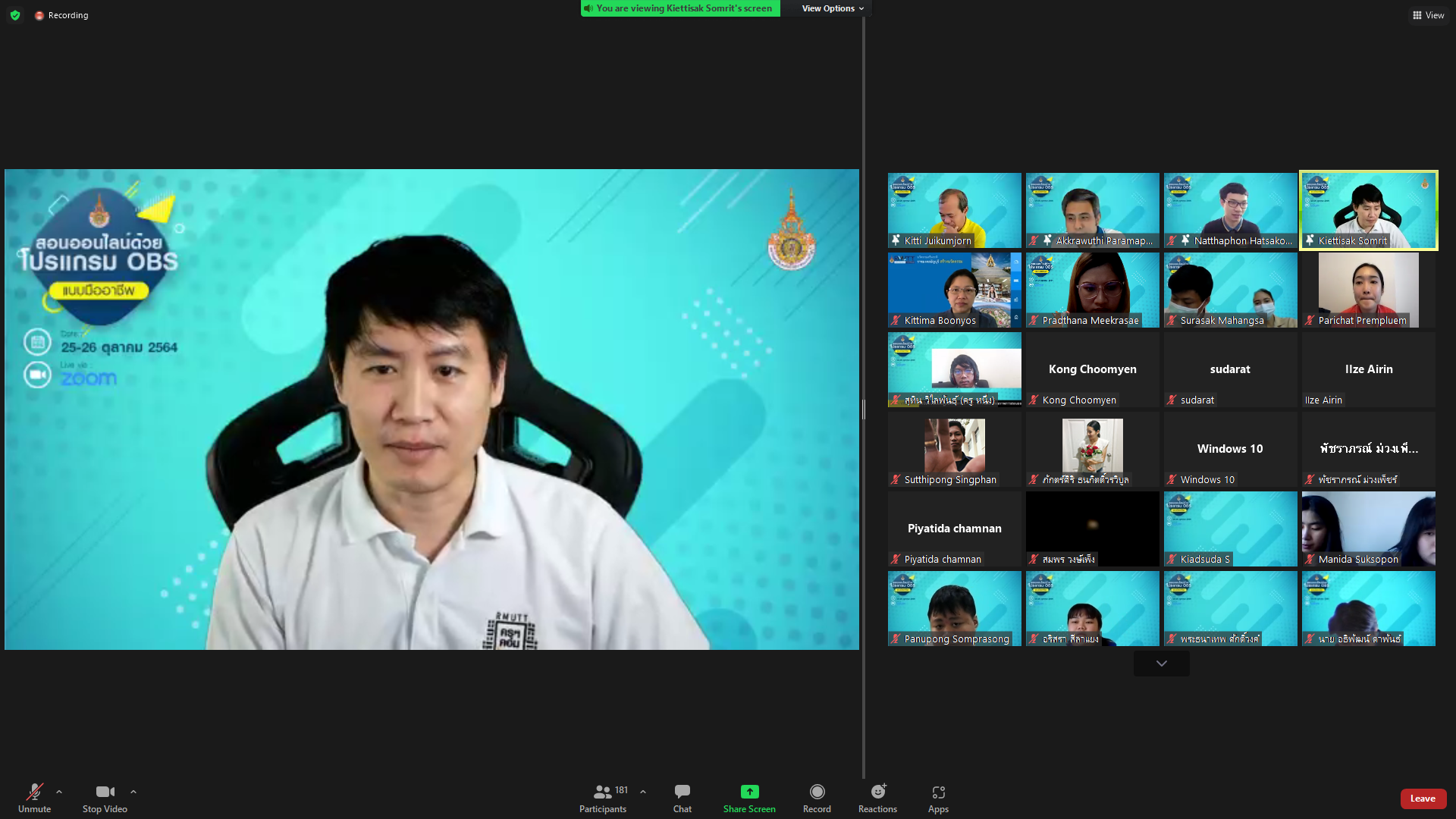Viewport: 1456px width, 819px height.
Task: Click the muted mic icon on sudarat's label
Action: [x=1172, y=400]
